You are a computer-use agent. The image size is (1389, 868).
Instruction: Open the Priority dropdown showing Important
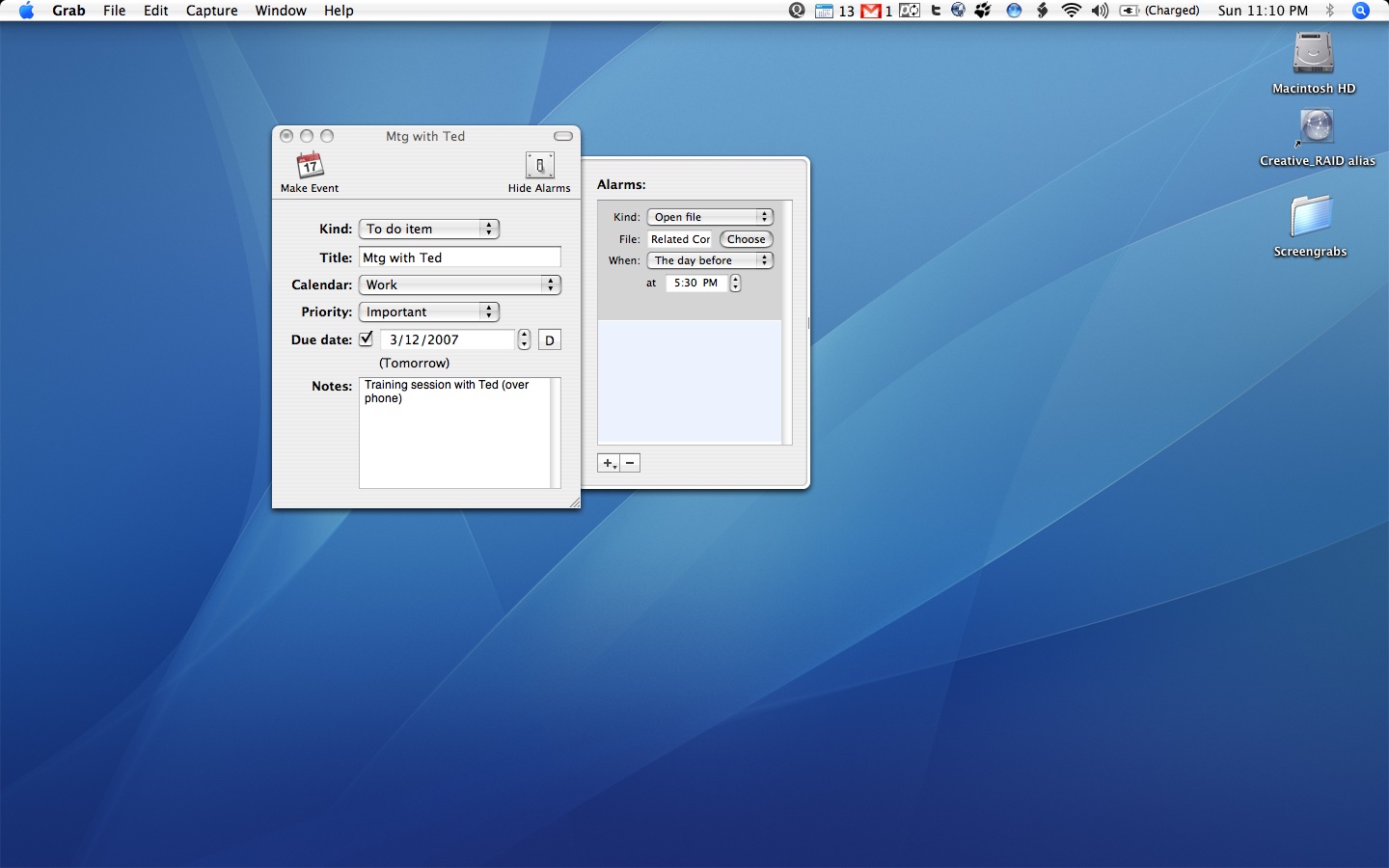click(x=429, y=312)
